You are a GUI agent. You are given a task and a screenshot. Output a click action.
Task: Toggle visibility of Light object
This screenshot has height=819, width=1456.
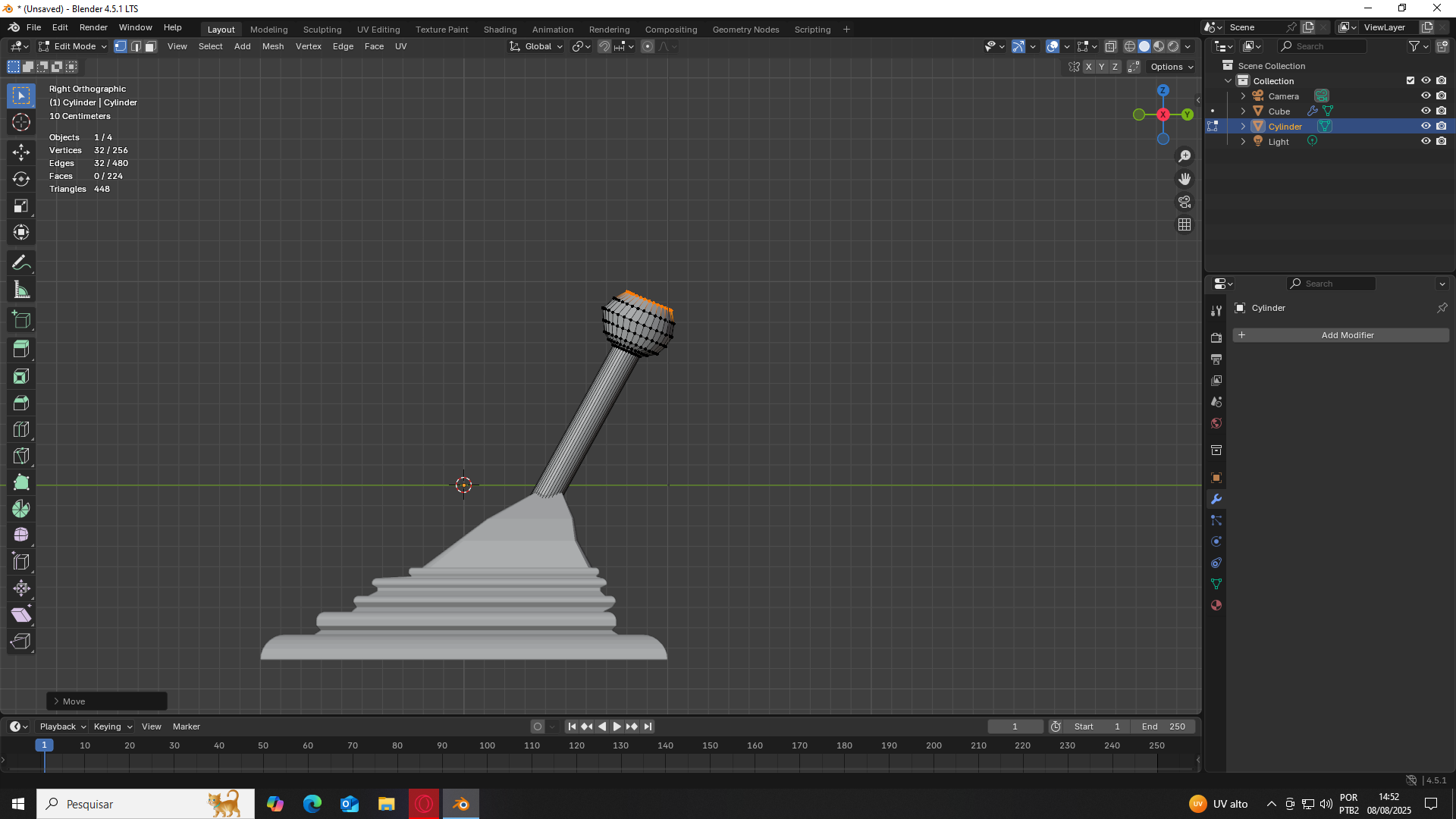click(1426, 141)
